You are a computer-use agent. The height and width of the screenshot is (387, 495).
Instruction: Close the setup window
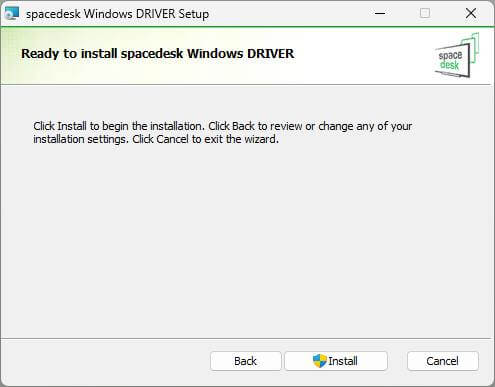pos(471,13)
